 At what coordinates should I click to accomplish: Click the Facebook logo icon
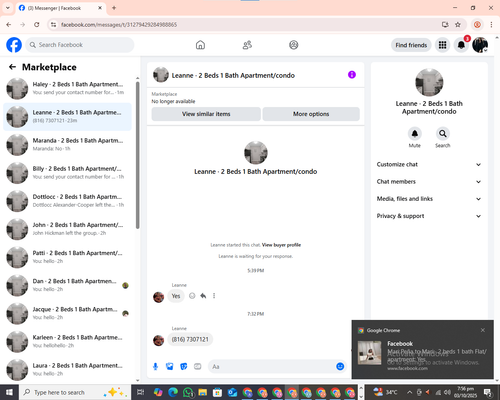[x=14, y=45]
